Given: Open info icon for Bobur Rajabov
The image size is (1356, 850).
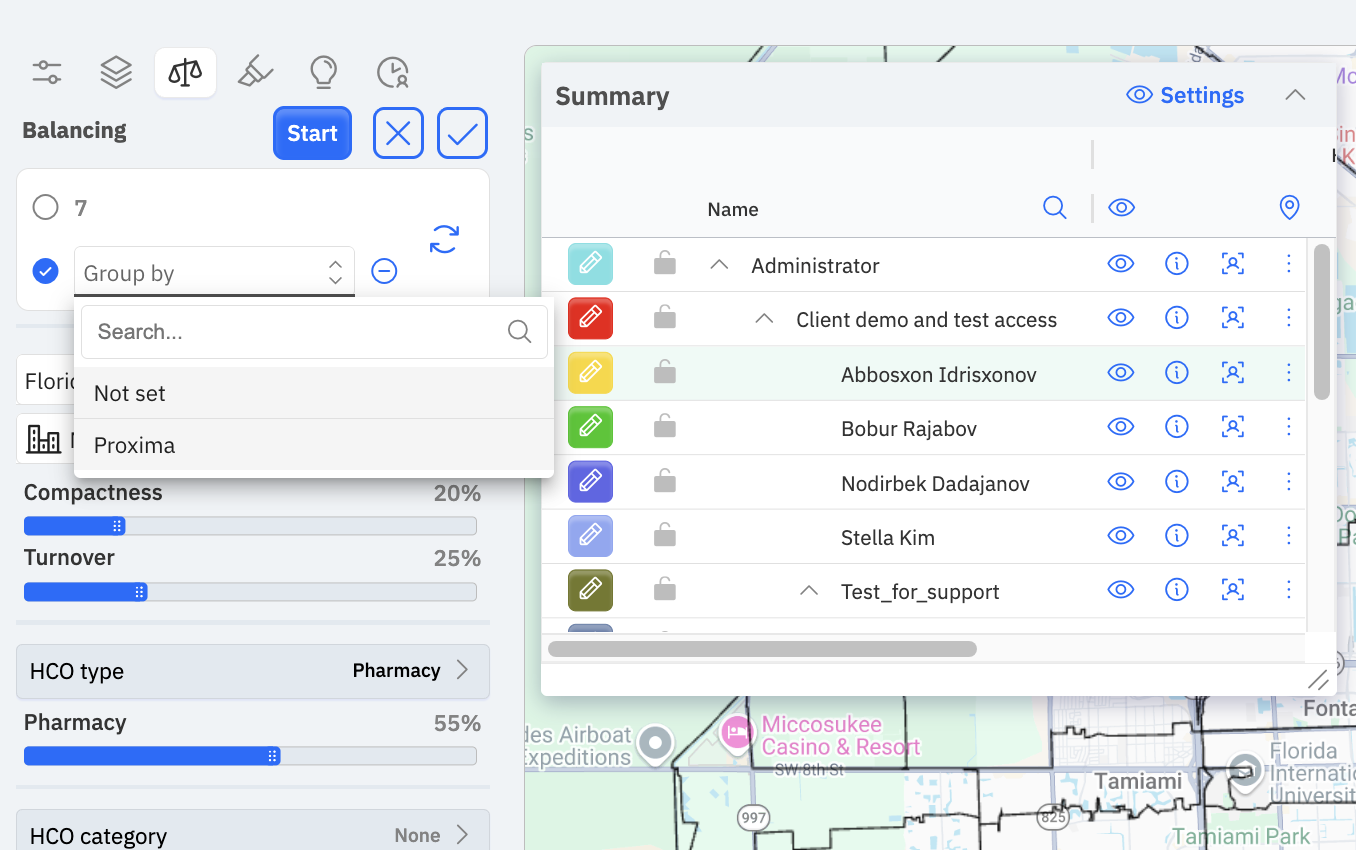Looking at the screenshot, I should (x=1177, y=427).
